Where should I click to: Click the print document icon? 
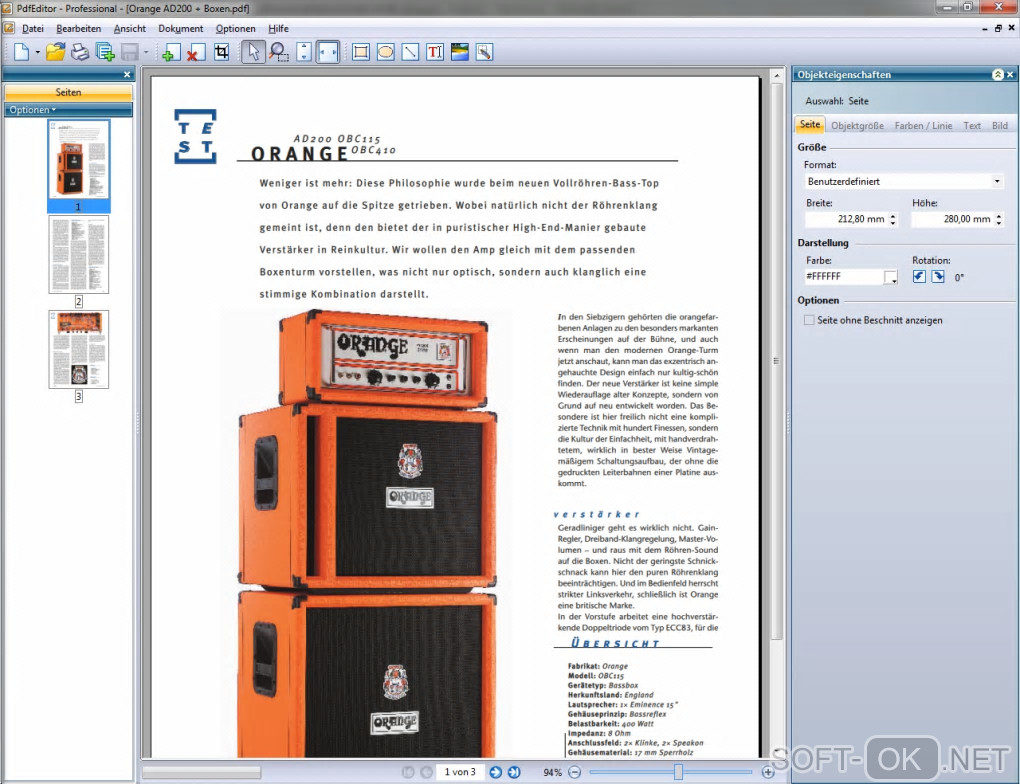point(79,52)
